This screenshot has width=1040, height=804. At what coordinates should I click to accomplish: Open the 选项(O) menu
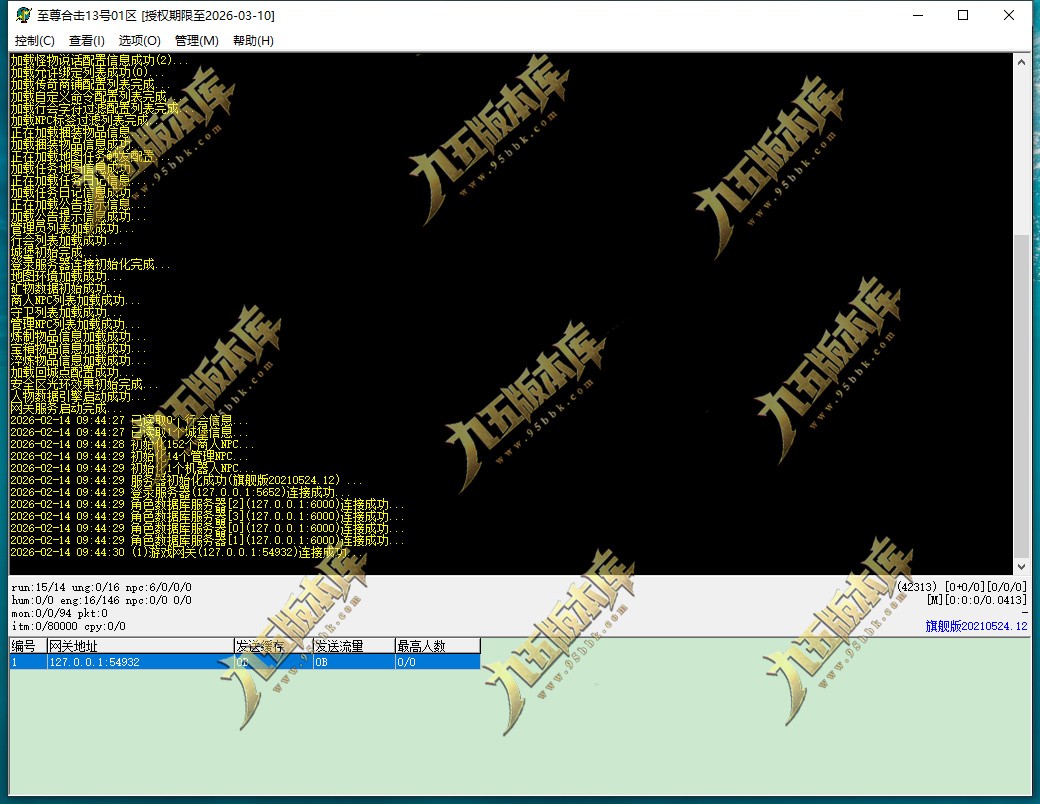coord(139,40)
